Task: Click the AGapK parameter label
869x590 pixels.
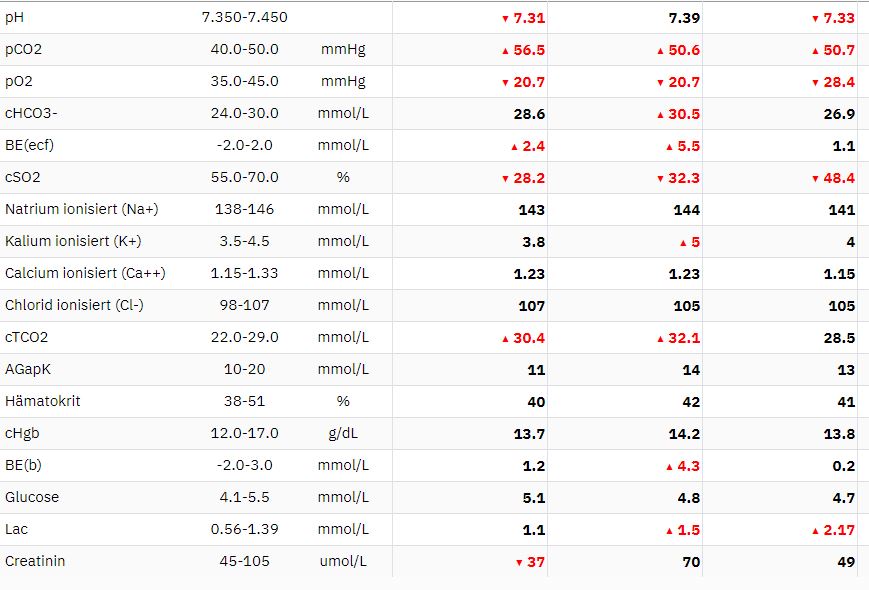Action: (x=28, y=369)
